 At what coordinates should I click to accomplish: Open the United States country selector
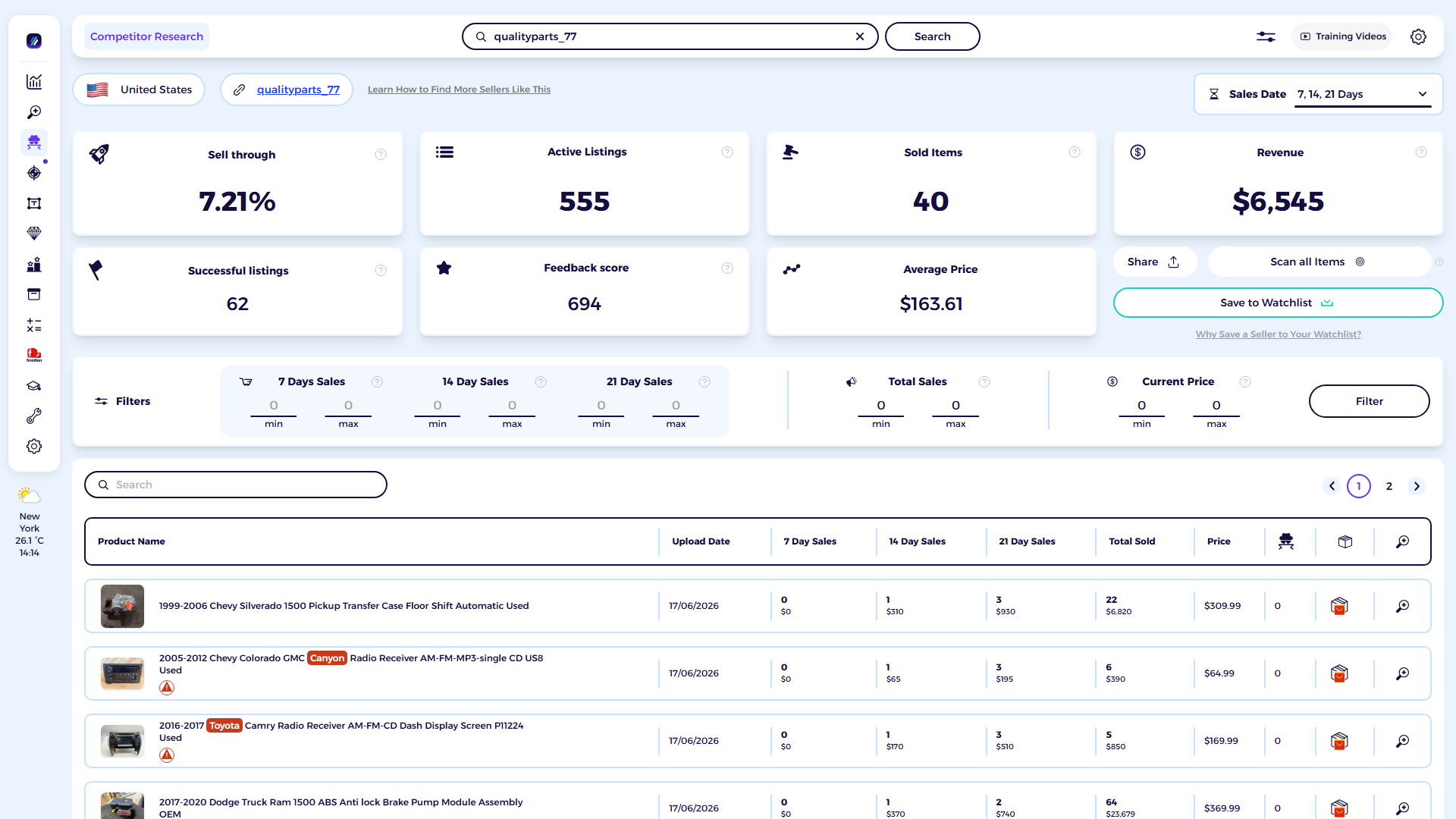139,89
